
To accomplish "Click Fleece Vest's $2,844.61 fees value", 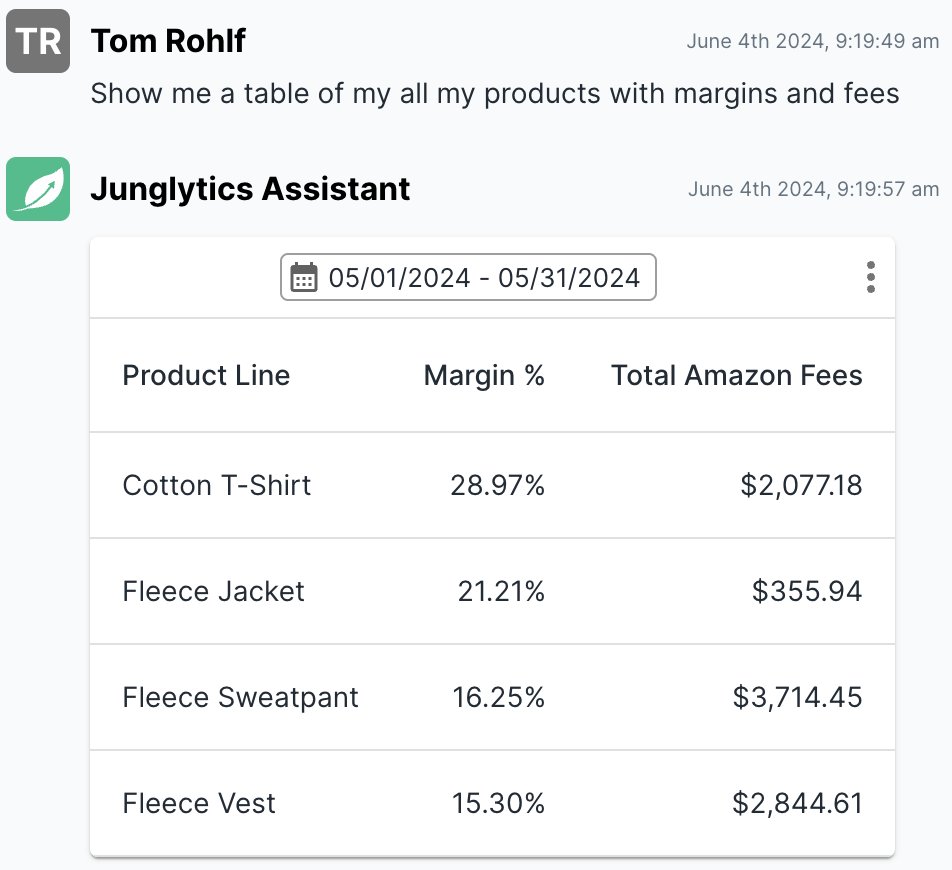I will coord(797,803).
